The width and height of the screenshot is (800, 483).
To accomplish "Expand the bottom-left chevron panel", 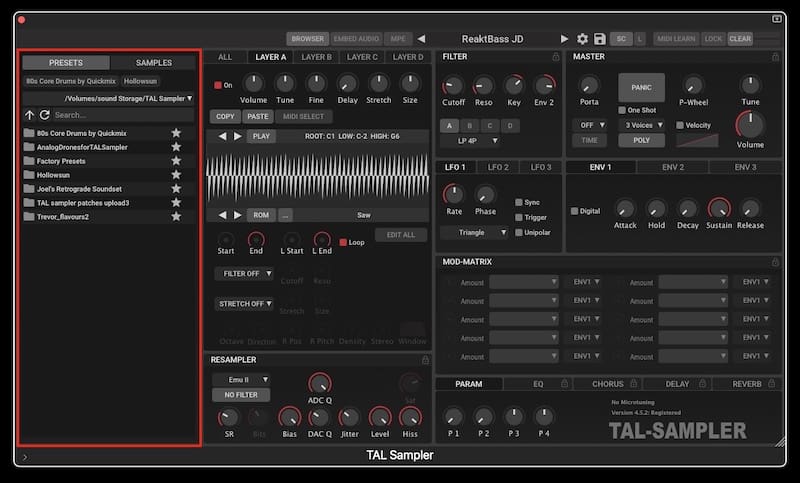I will [25, 457].
